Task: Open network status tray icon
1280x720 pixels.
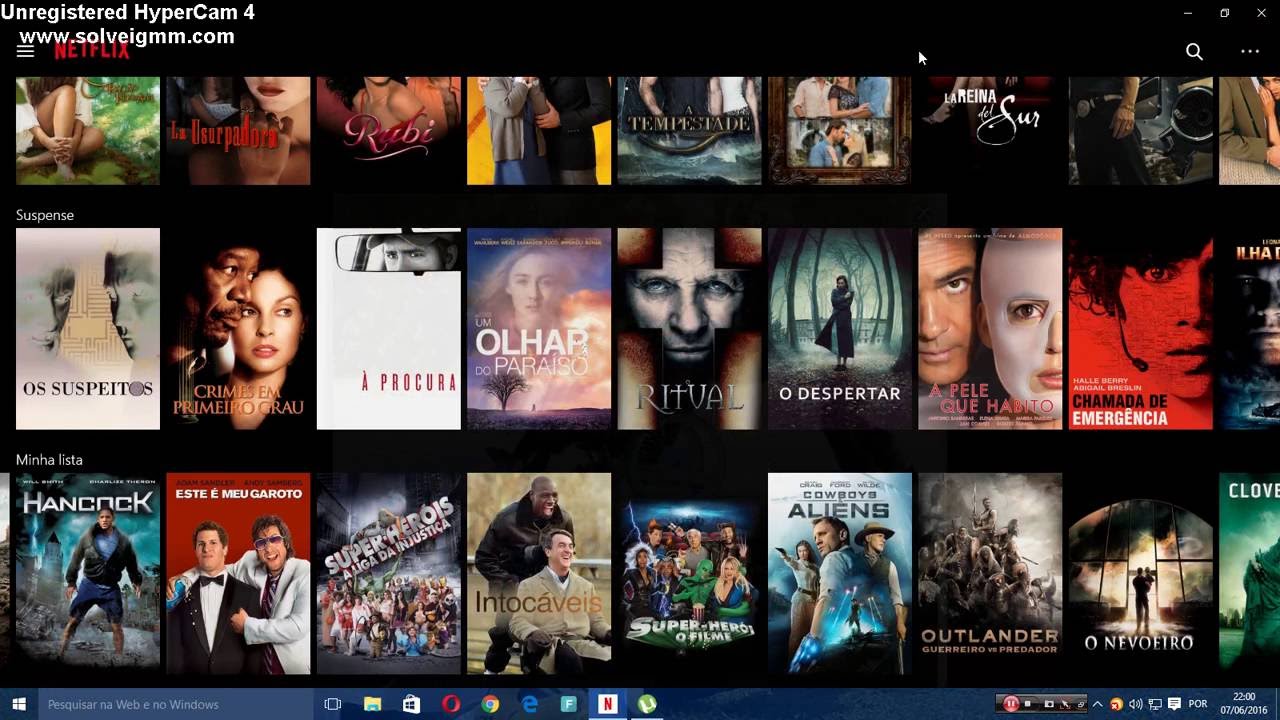Action: 1155,704
